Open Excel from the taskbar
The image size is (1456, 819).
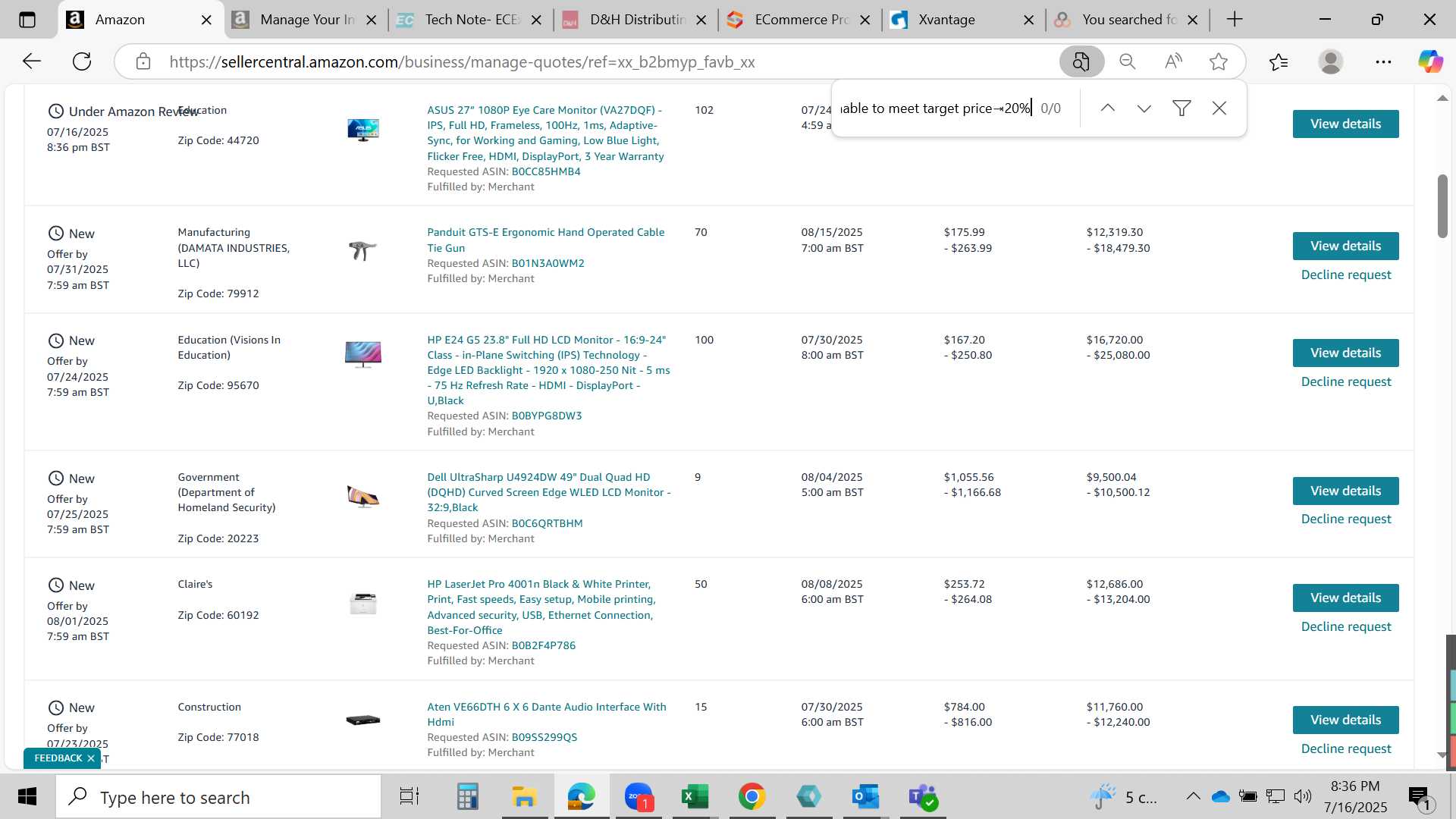(695, 797)
